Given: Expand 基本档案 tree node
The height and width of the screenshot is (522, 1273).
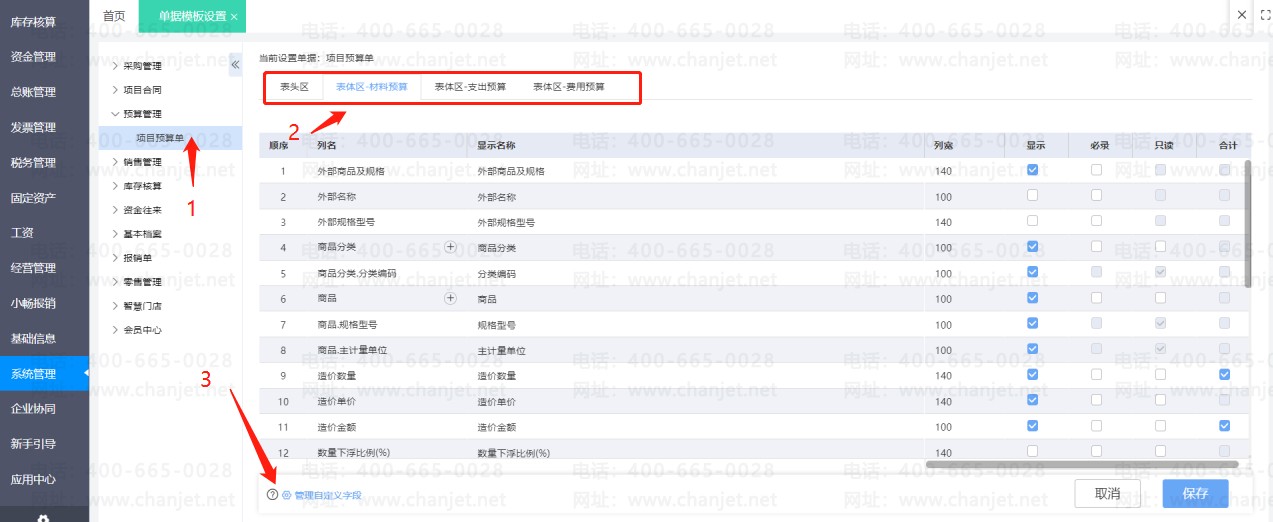Looking at the screenshot, I should (115, 234).
